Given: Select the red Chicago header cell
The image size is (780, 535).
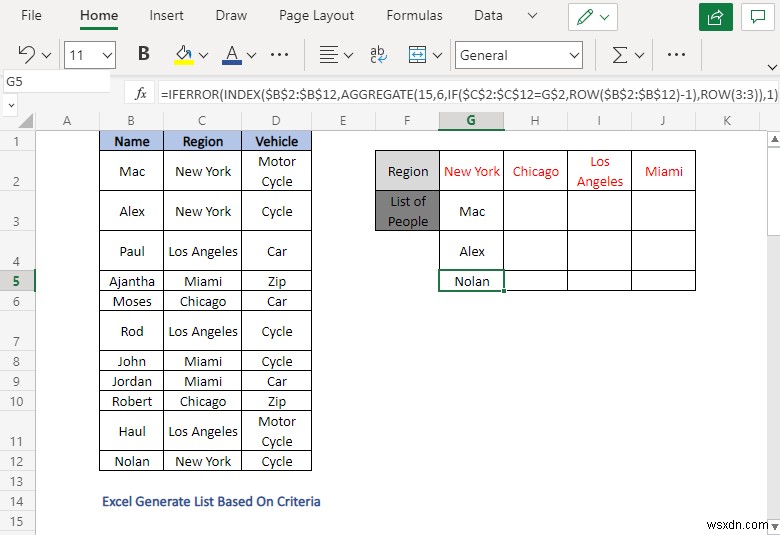Looking at the screenshot, I should (536, 171).
